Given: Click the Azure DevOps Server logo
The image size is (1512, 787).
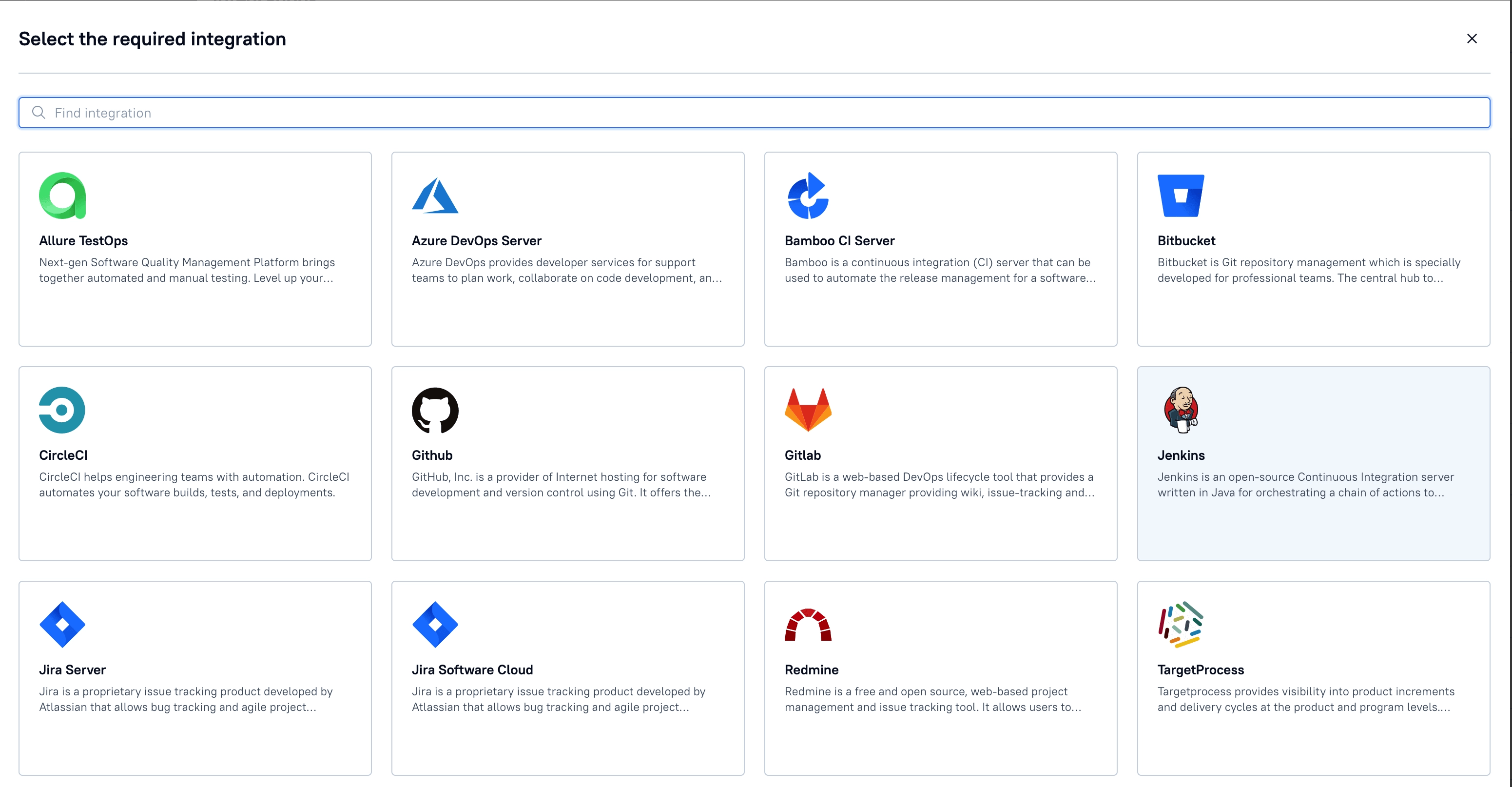Looking at the screenshot, I should (x=435, y=196).
